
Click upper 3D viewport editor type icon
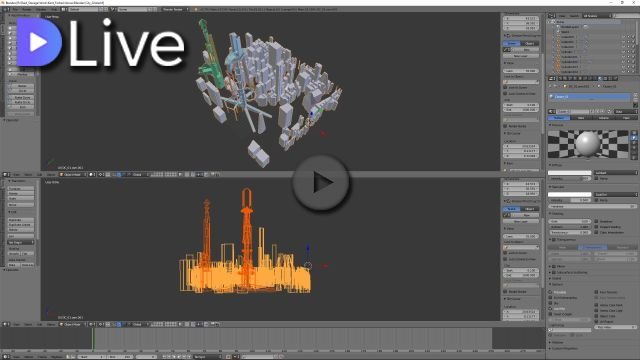point(6,174)
